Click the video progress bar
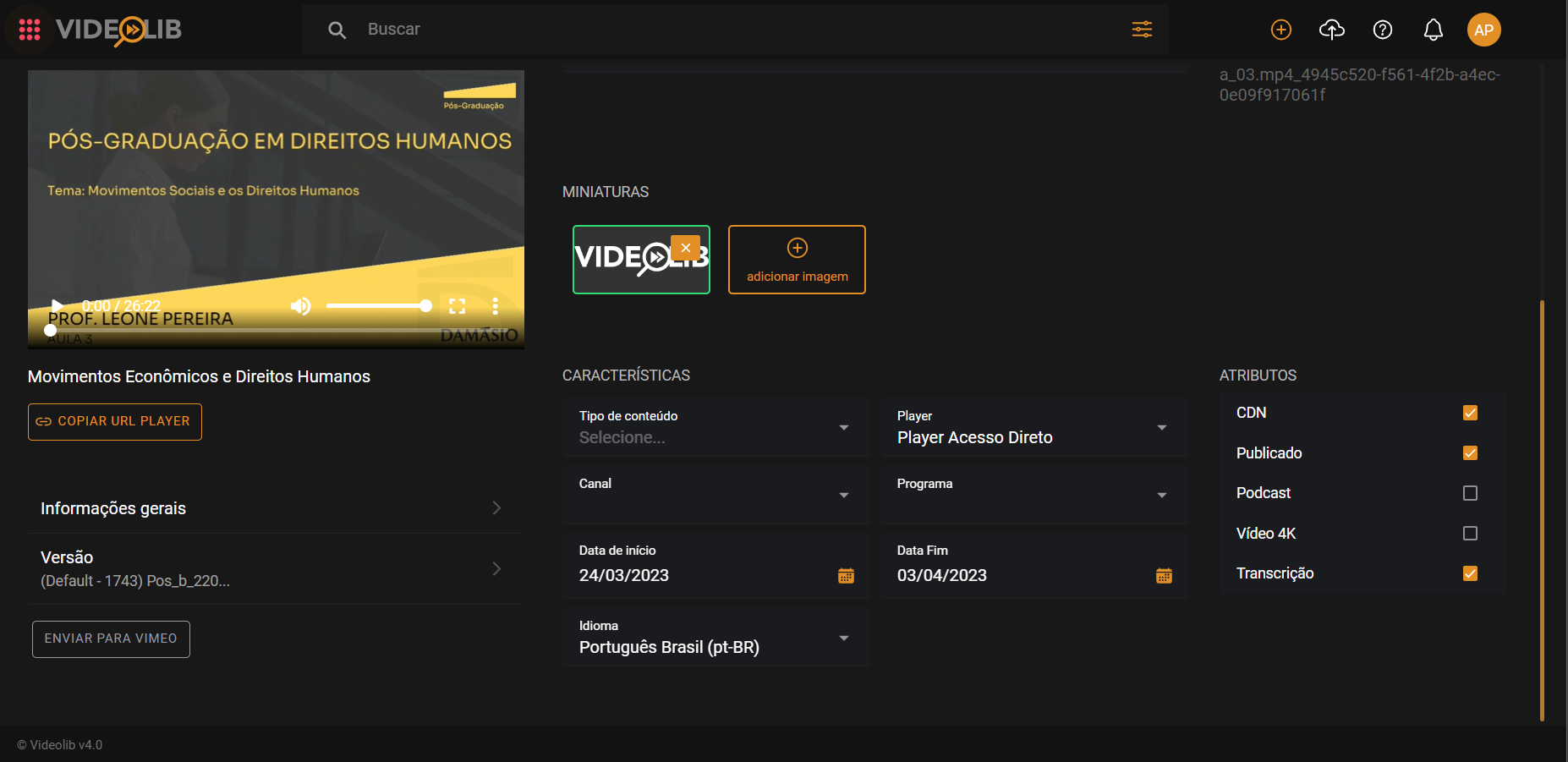This screenshot has width=1568, height=762. 276,331
